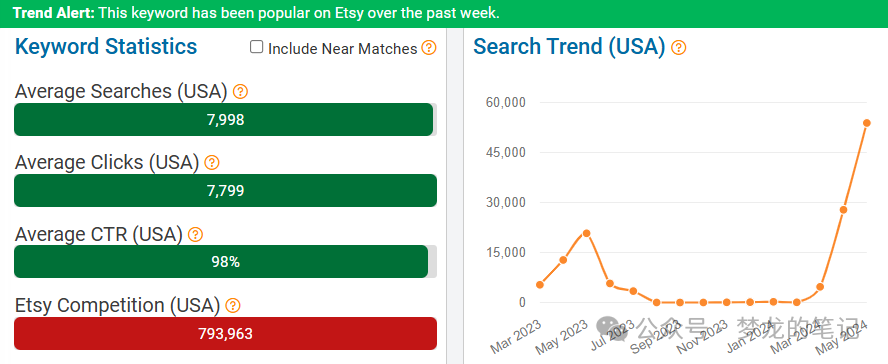Screen dimensions: 888x364
Task: Open help icon next to Average CTR (USA)
Action: coord(195,234)
